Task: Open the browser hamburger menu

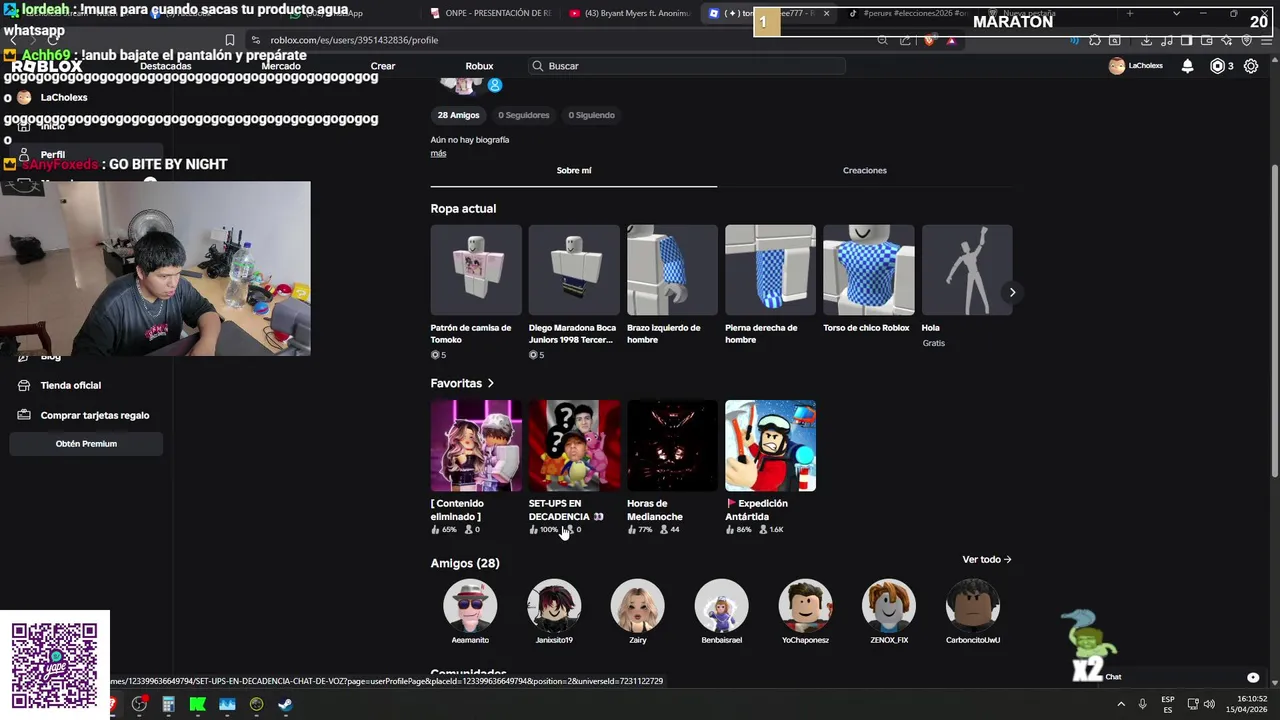Action: [x=1266, y=40]
